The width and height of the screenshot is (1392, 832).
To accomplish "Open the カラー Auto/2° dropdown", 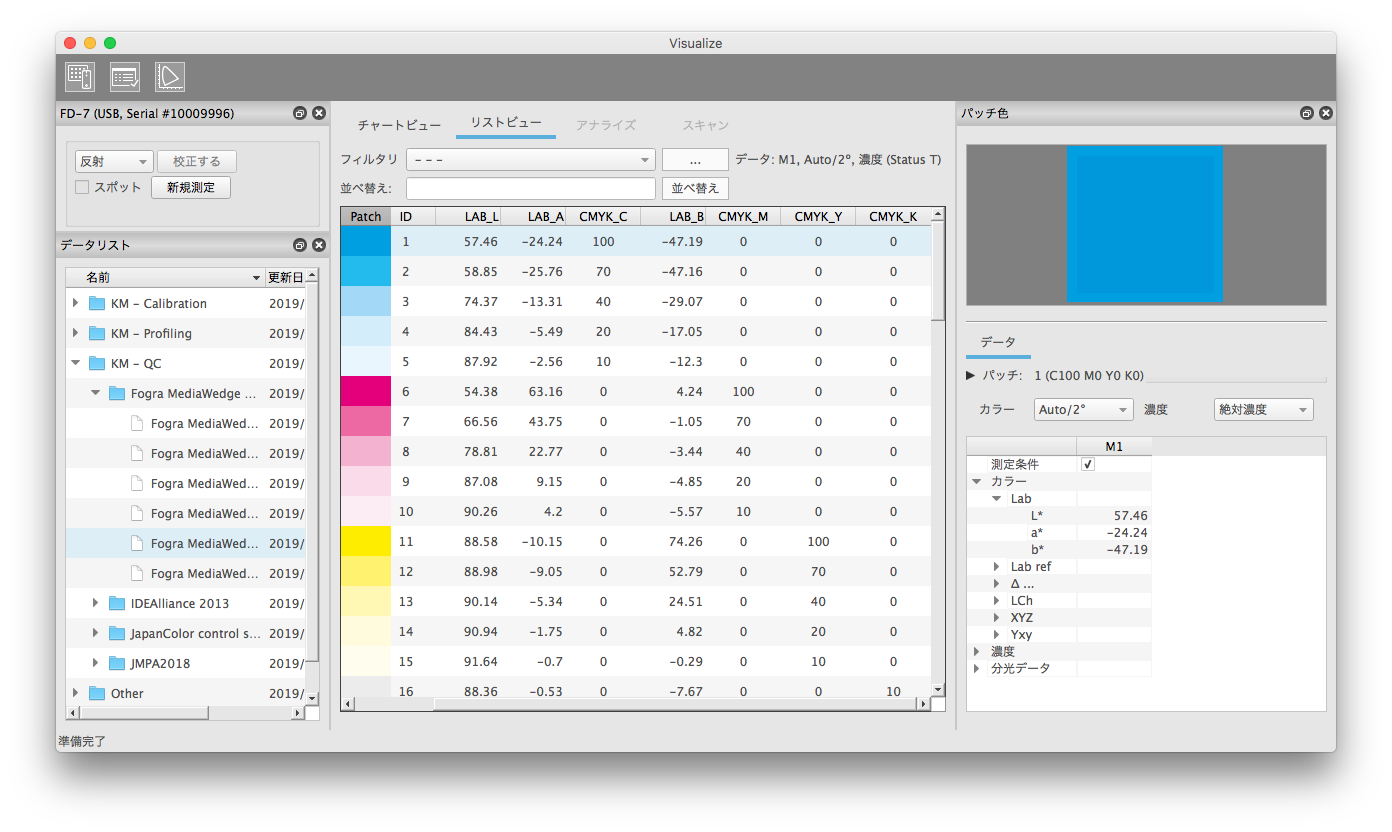I will (1083, 410).
